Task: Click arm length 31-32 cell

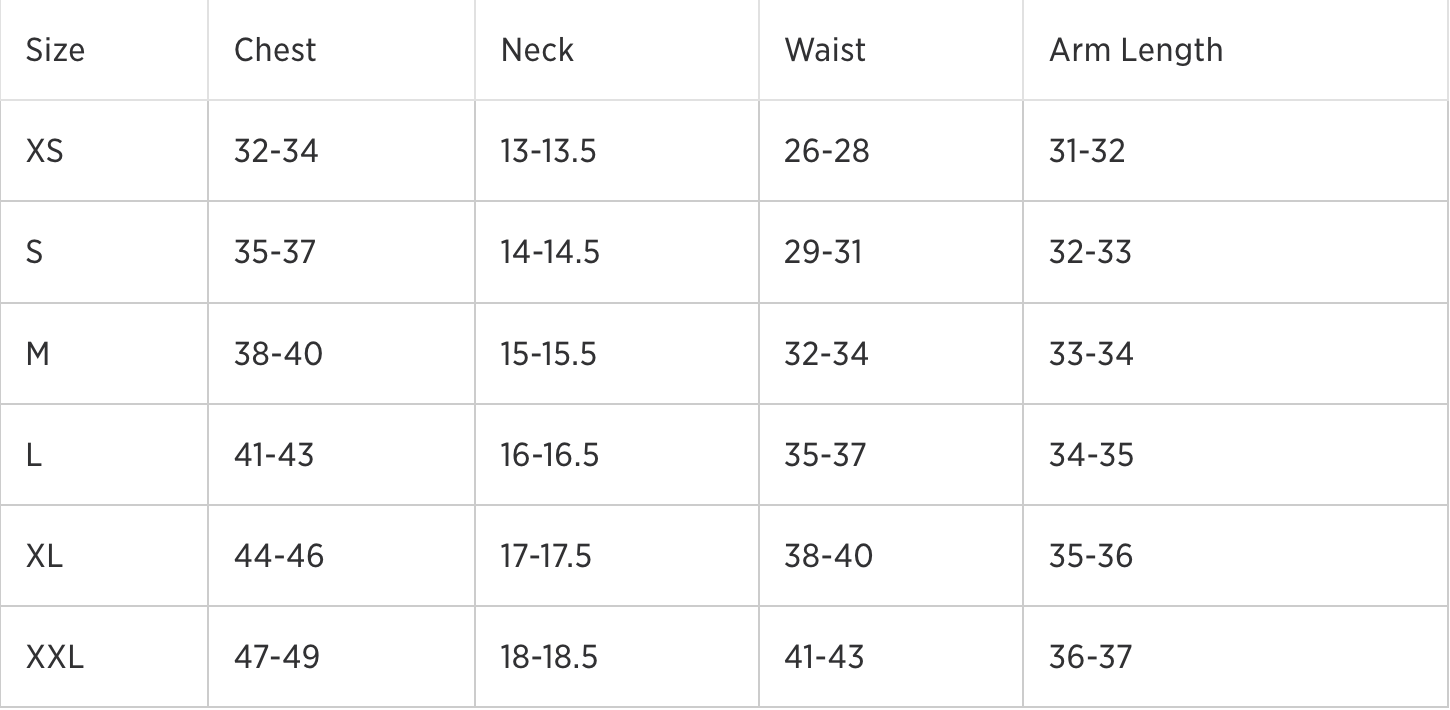Action: pos(1087,151)
